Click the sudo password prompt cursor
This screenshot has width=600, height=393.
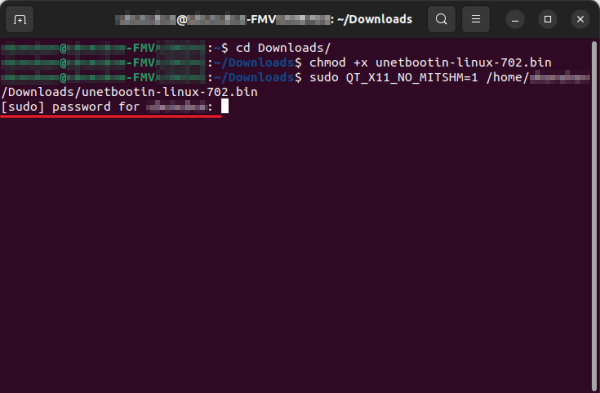[225, 106]
